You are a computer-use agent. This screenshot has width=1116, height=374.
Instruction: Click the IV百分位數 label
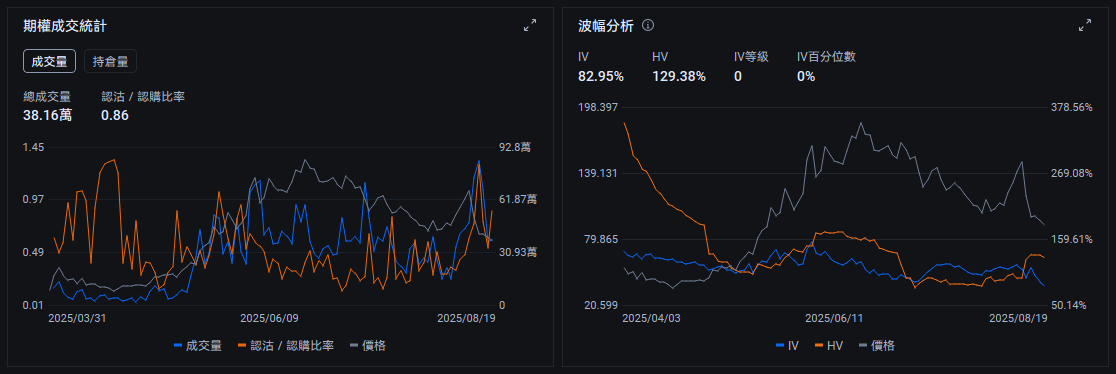(826, 57)
